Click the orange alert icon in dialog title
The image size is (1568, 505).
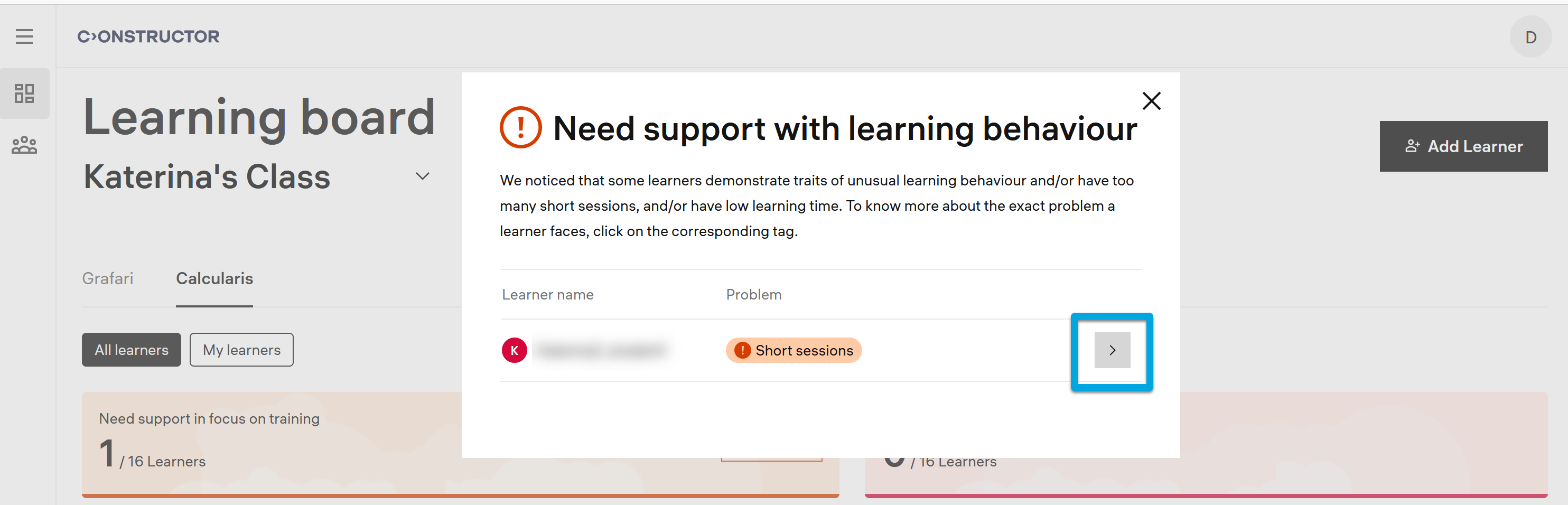point(520,128)
